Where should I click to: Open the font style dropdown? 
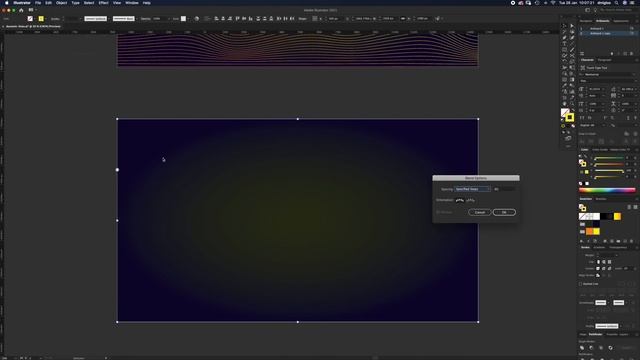point(608,81)
